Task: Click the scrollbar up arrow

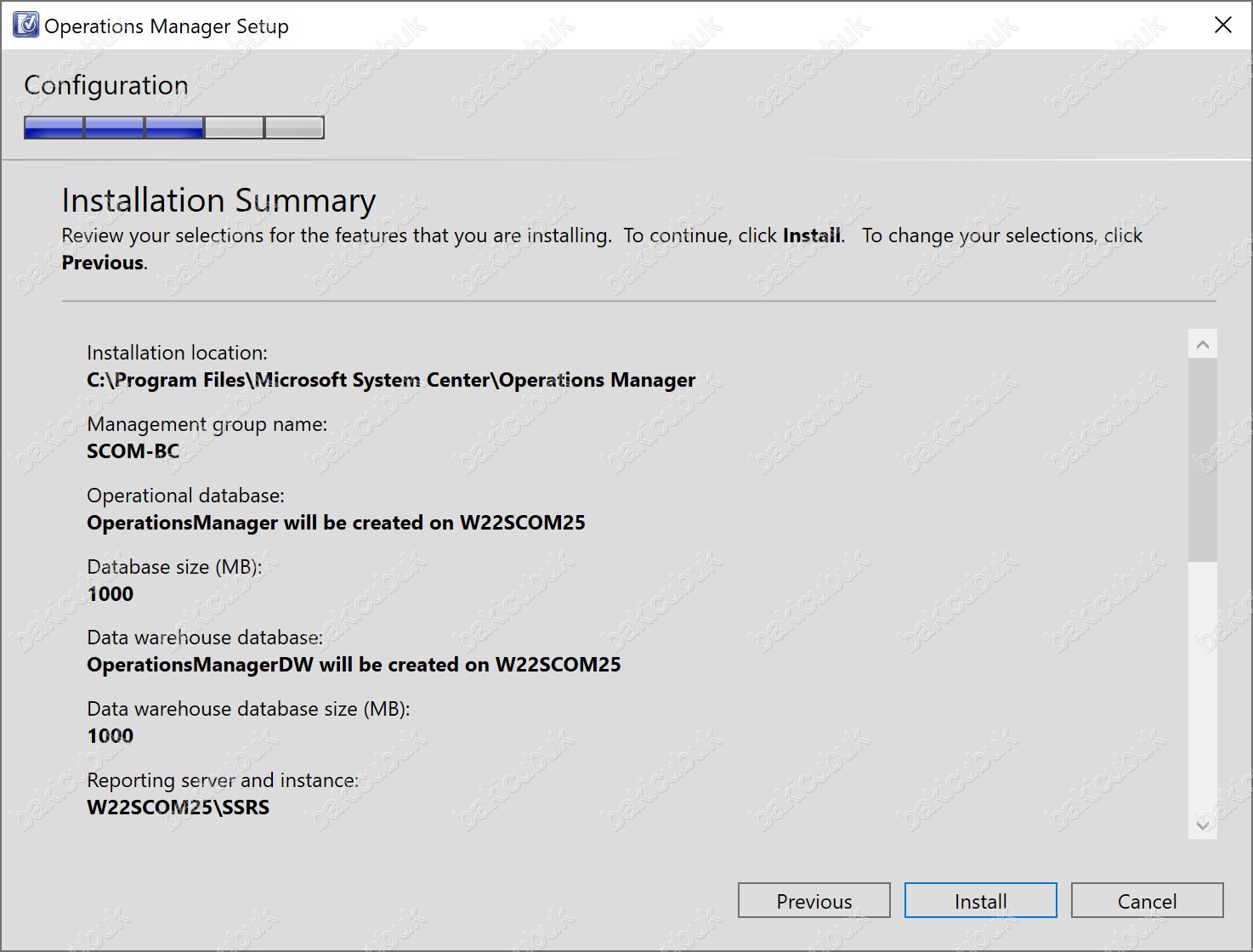Action: [x=1203, y=344]
